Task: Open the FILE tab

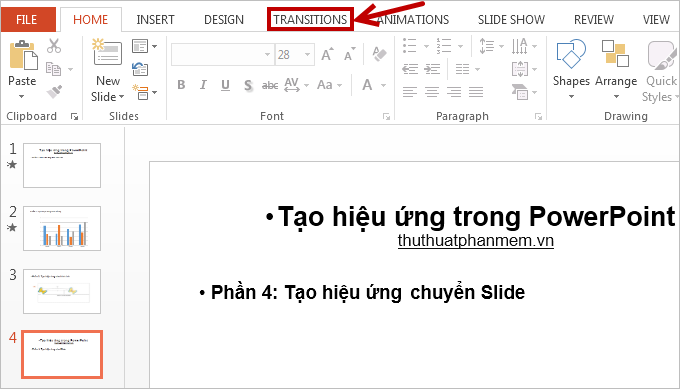Action: pyautogui.click(x=28, y=20)
